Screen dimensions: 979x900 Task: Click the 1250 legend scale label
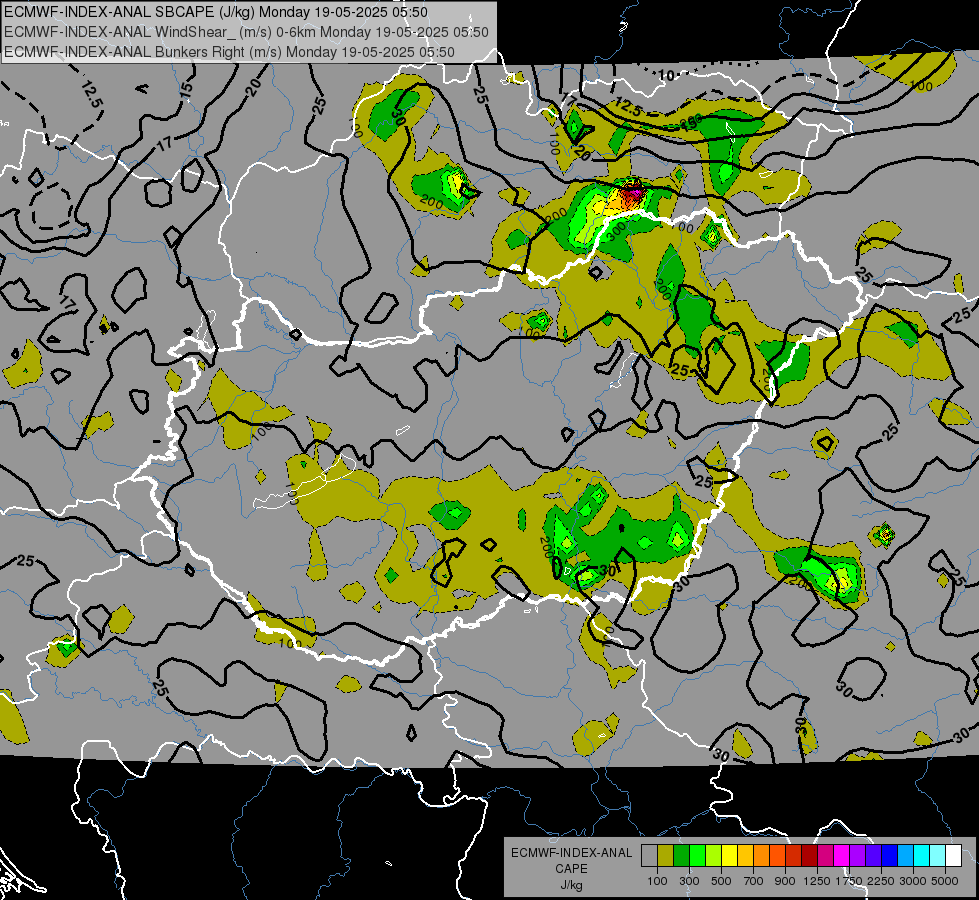click(817, 881)
